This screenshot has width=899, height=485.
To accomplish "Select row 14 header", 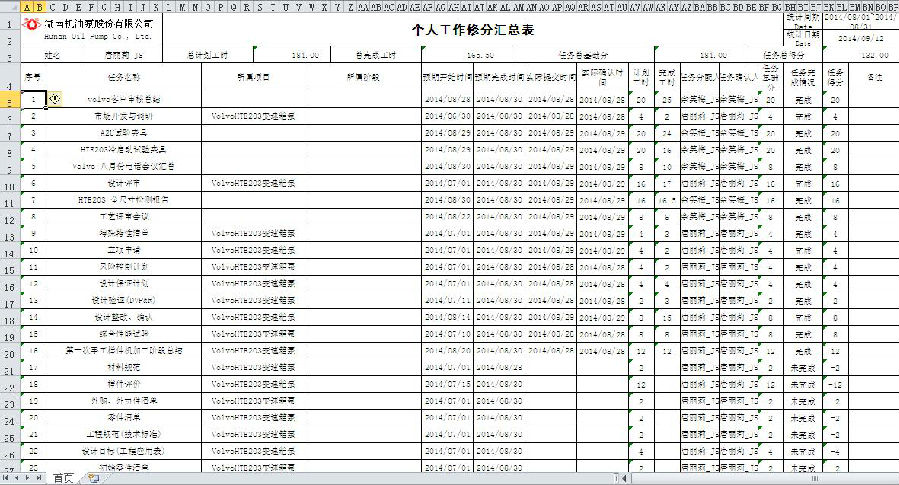I will (10, 253).
